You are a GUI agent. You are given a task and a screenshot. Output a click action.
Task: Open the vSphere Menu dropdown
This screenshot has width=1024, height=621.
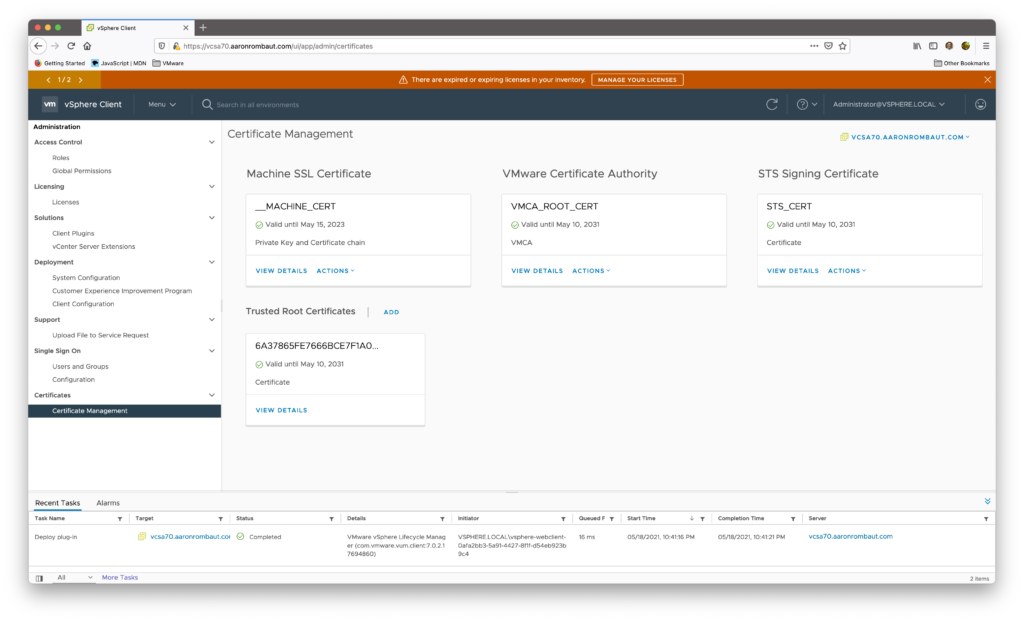point(162,104)
